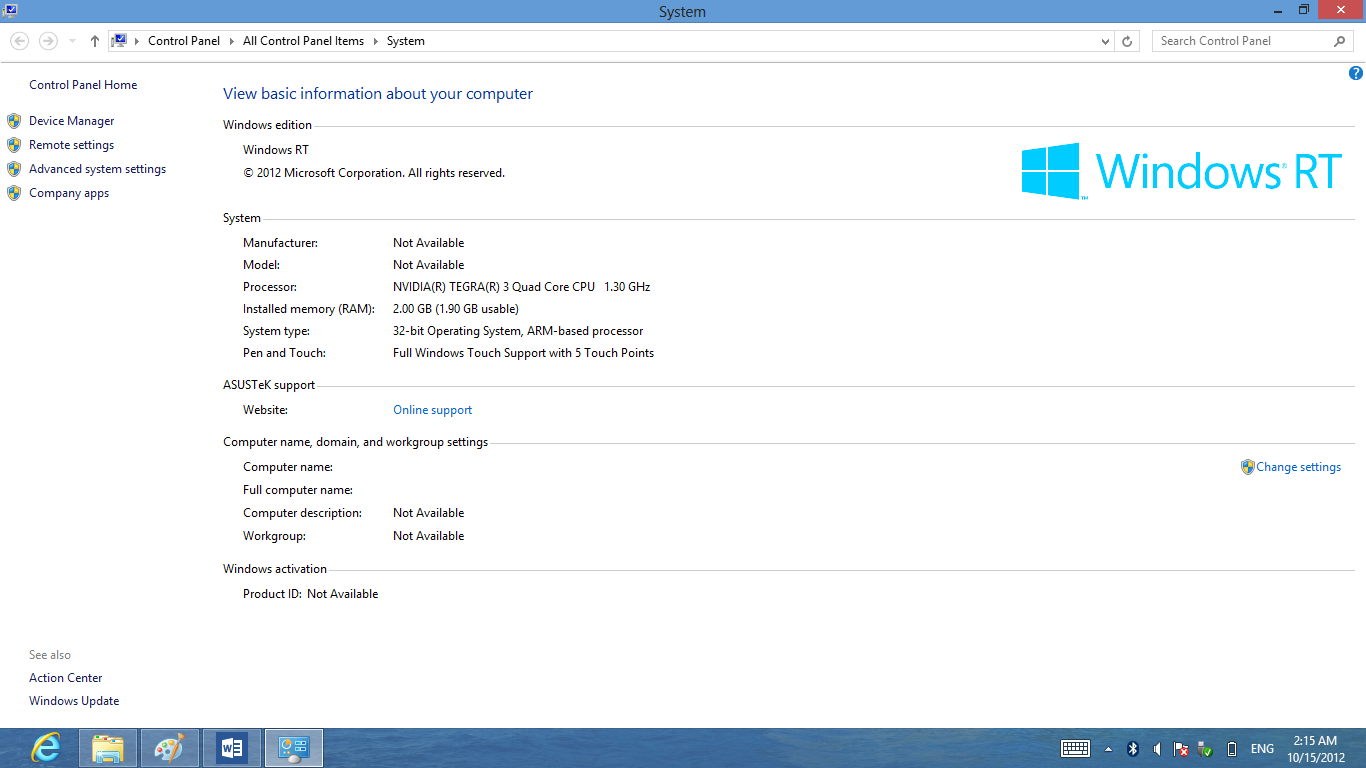Click the Forward navigation arrow

point(47,41)
